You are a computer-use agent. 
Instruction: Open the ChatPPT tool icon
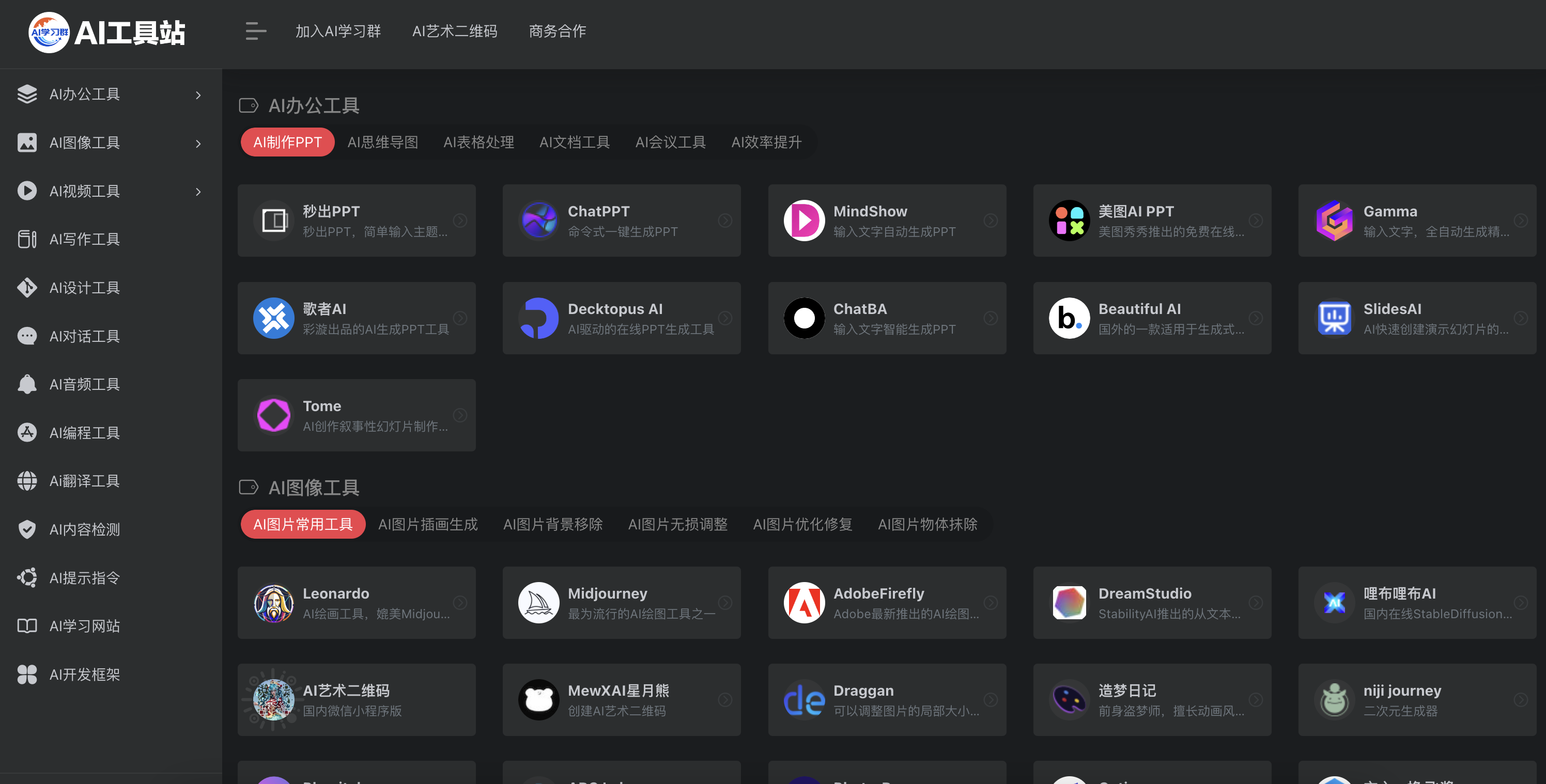click(x=539, y=221)
